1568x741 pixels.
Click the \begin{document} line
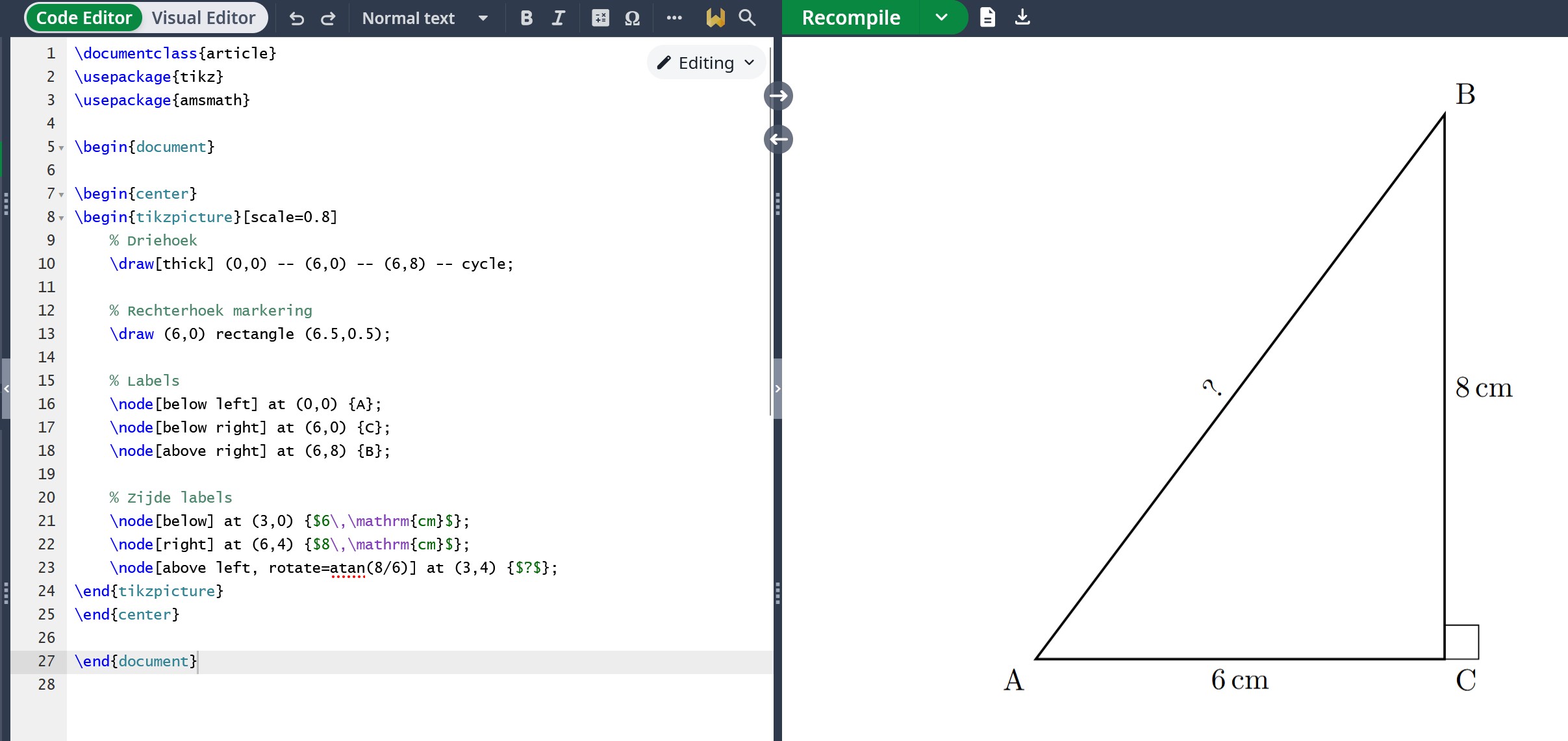click(x=144, y=147)
